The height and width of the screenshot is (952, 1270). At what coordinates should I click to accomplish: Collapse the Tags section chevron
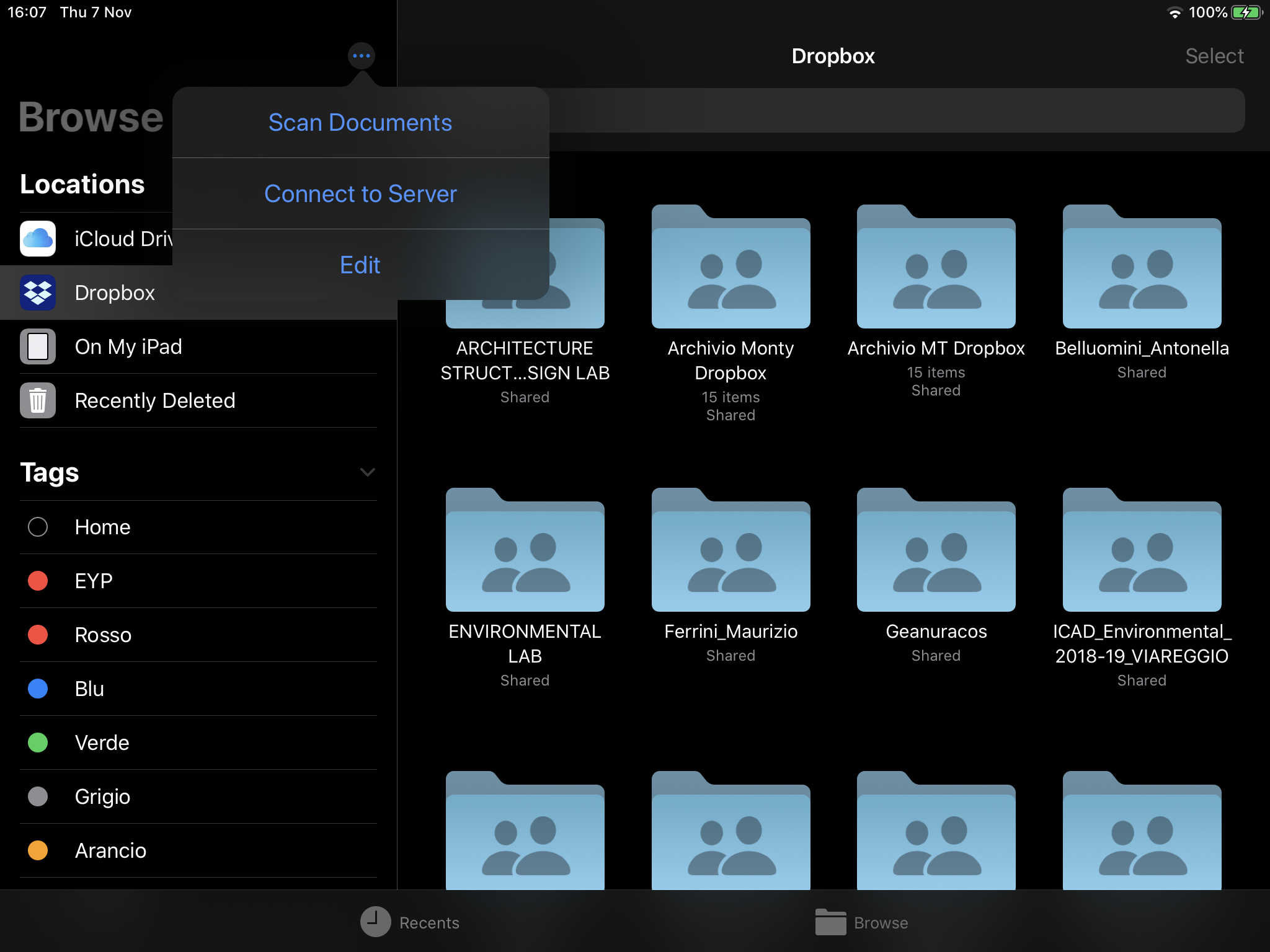367,472
